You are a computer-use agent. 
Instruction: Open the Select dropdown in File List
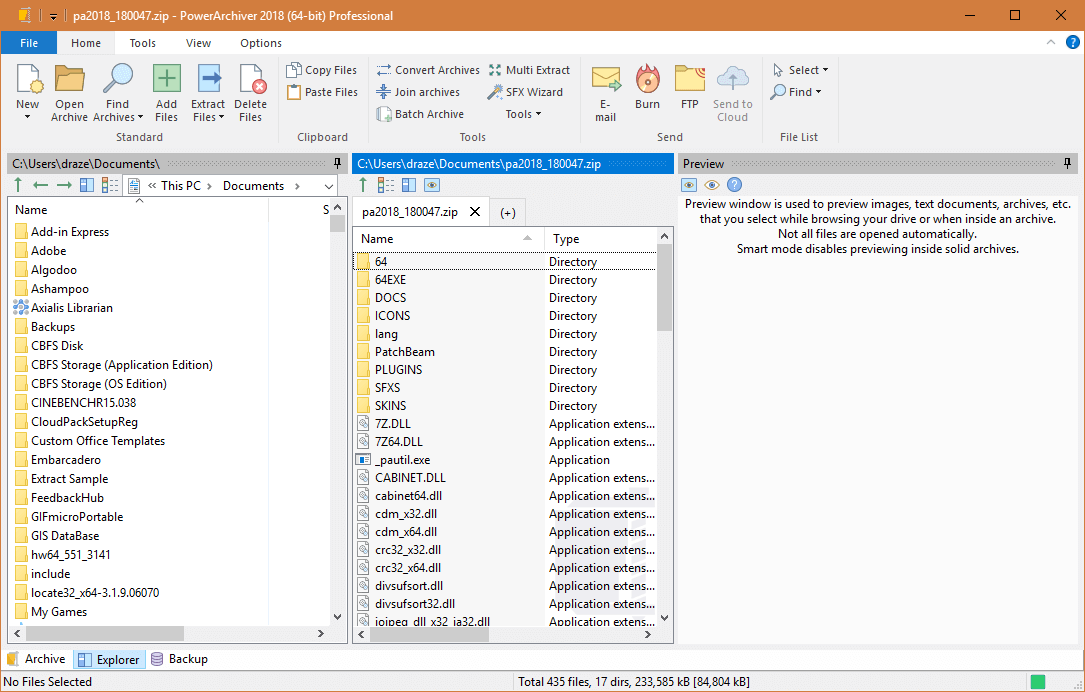click(801, 70)
